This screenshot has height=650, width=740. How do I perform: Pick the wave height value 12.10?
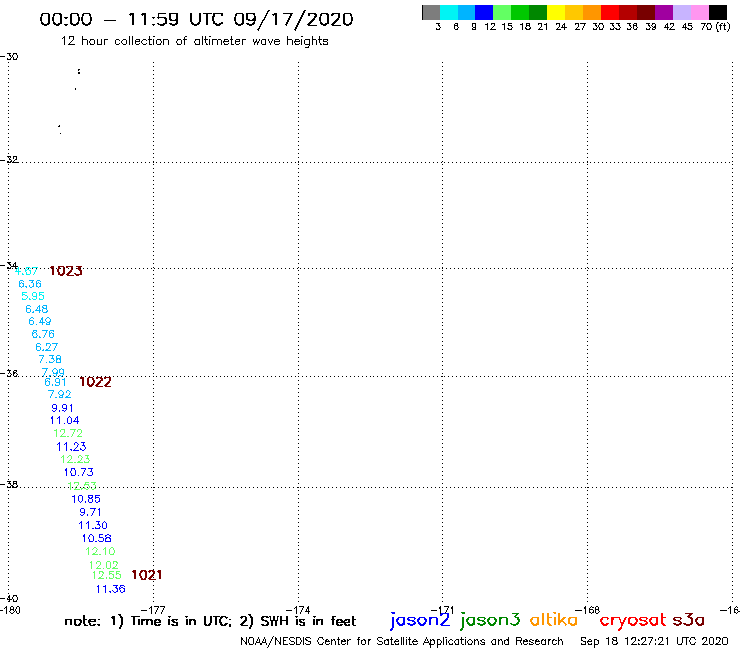100,551
